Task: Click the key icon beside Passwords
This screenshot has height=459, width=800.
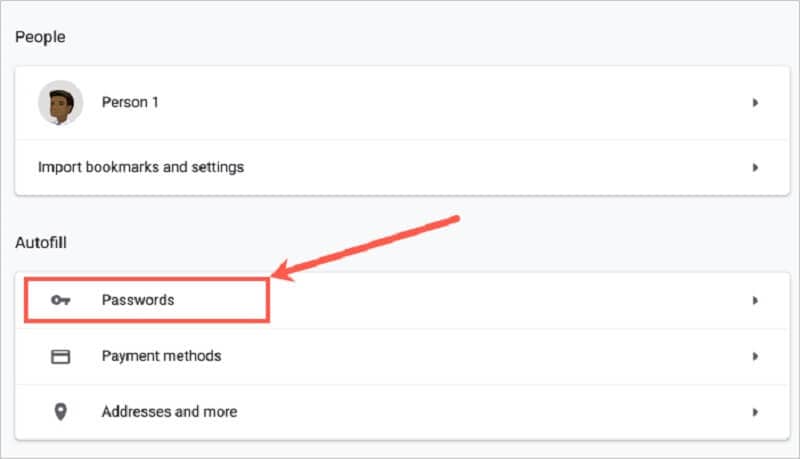Action: 60,300
